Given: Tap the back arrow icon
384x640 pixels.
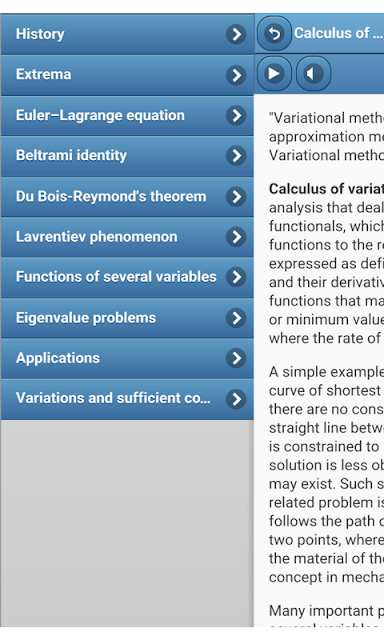Looking at the screenshot, I should (274, 33).
